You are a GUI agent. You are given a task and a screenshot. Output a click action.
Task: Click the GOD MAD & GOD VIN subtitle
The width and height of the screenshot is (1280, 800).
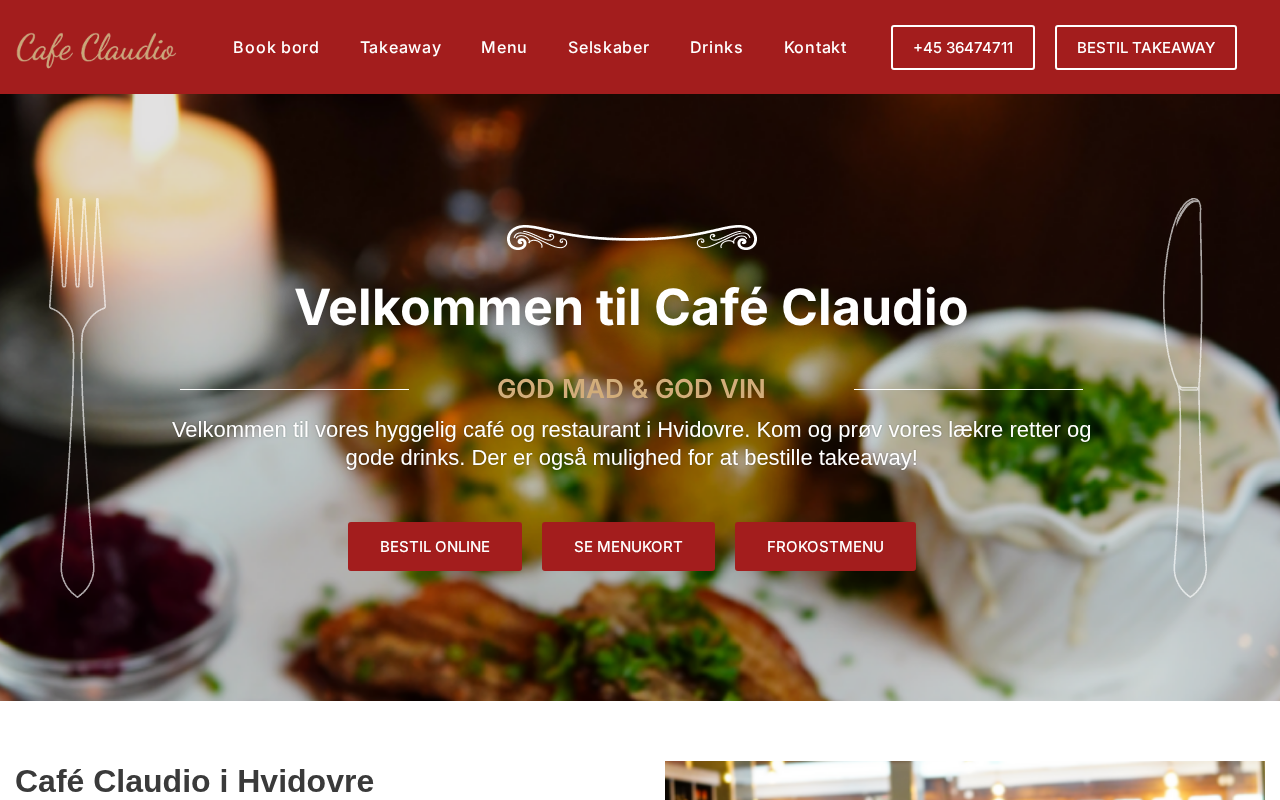(x=631, y=389)
